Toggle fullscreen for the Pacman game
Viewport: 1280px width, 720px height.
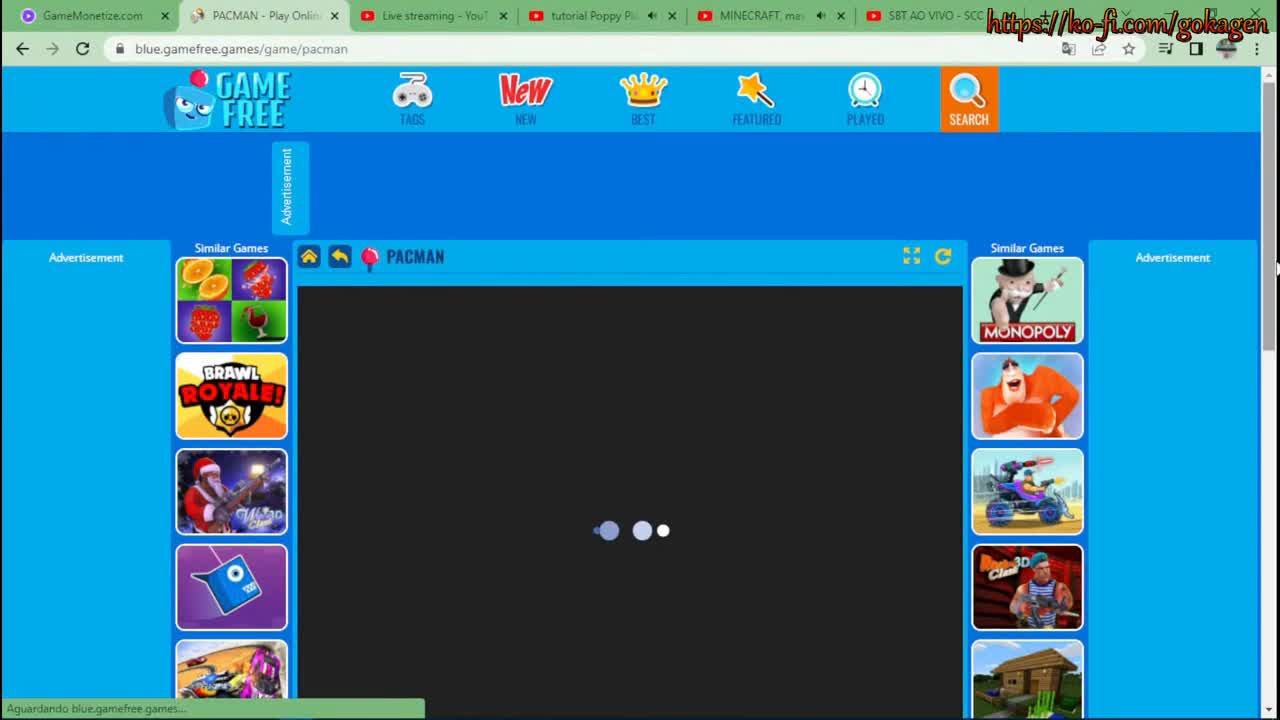(911, 257)
